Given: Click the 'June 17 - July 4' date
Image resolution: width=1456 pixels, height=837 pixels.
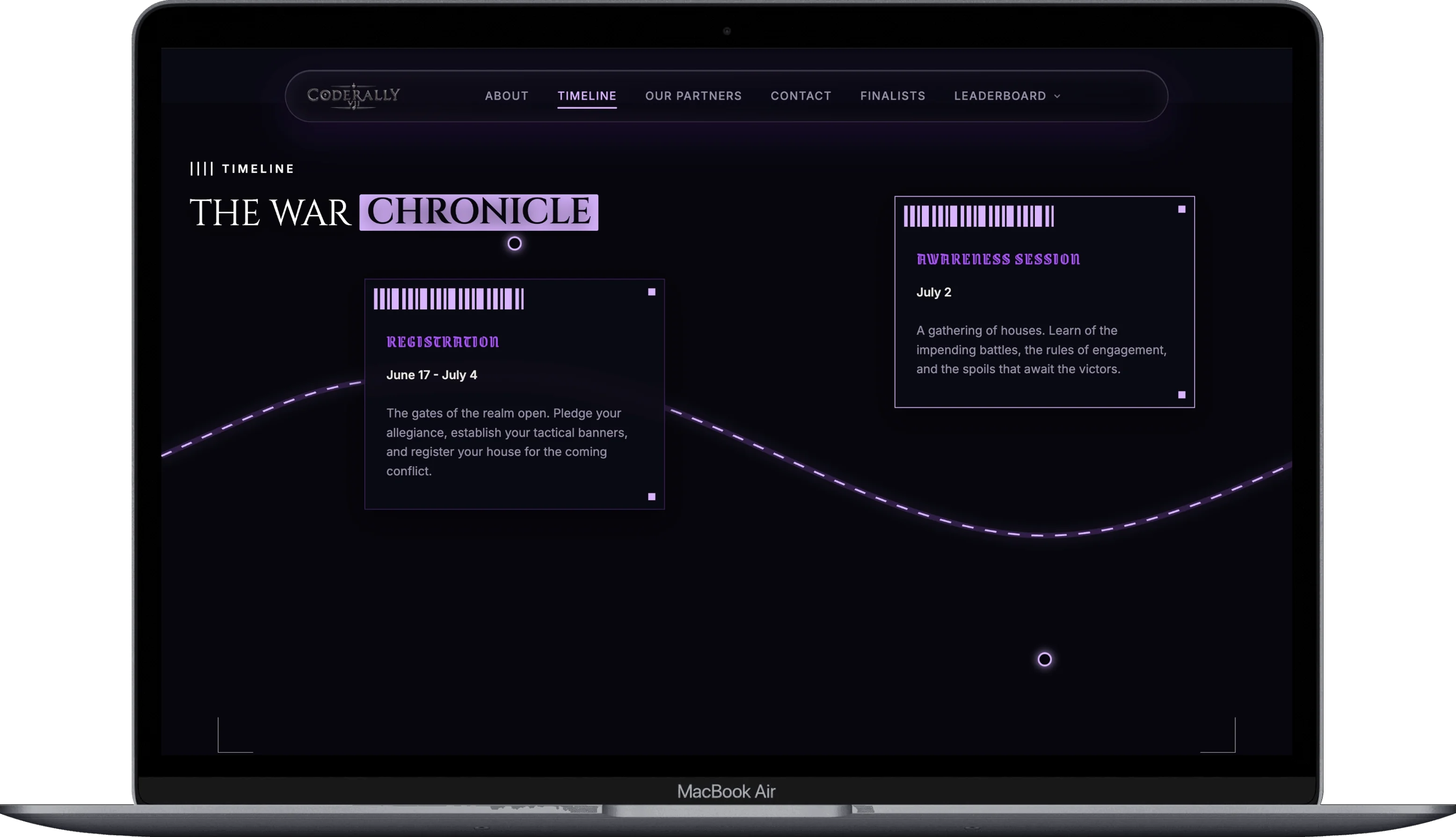Looking at the screenshot, I should coord(431,375).
